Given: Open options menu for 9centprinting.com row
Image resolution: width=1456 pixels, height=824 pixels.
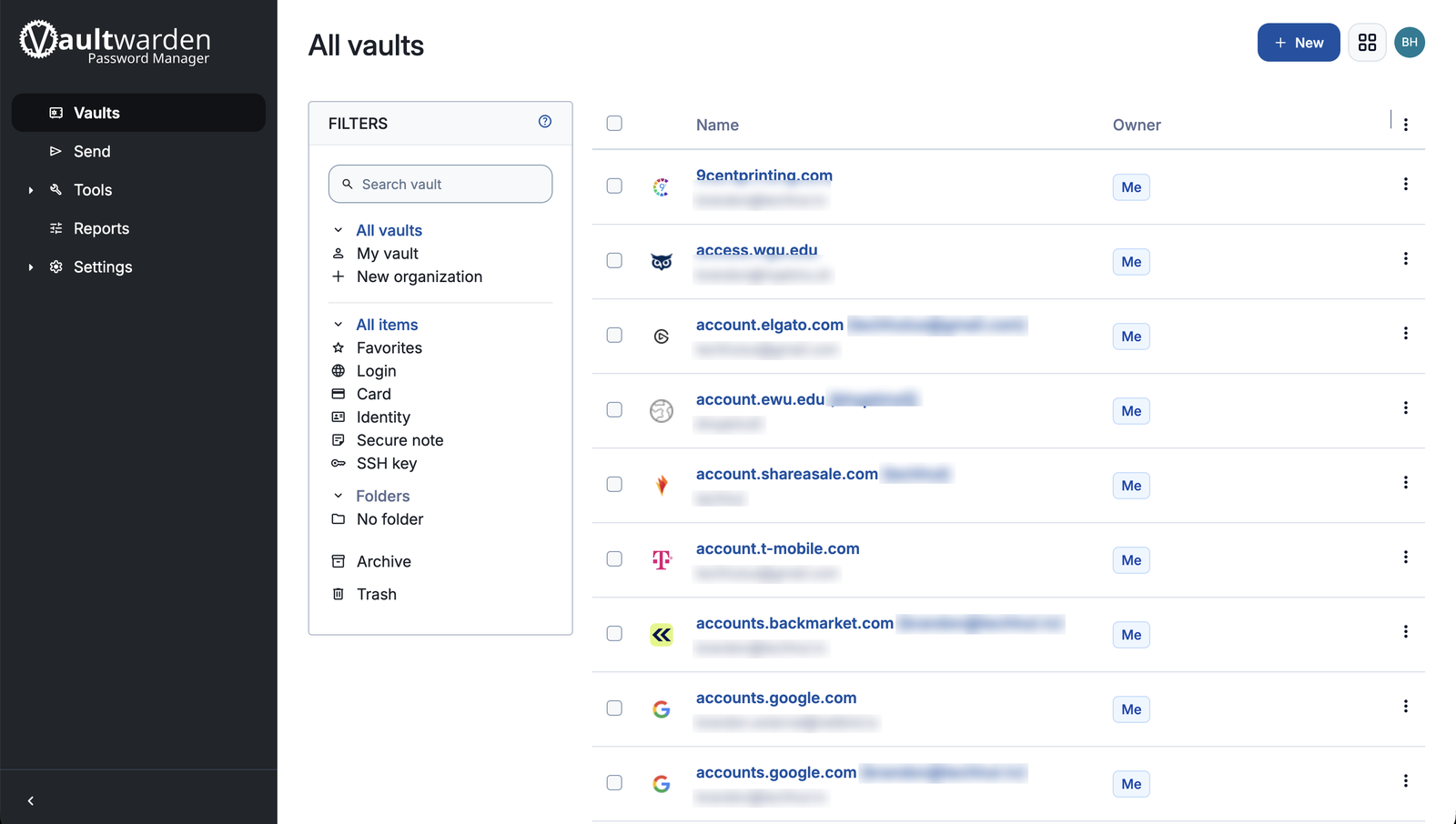Looking at the screenshot, I should click(1406, 185).
